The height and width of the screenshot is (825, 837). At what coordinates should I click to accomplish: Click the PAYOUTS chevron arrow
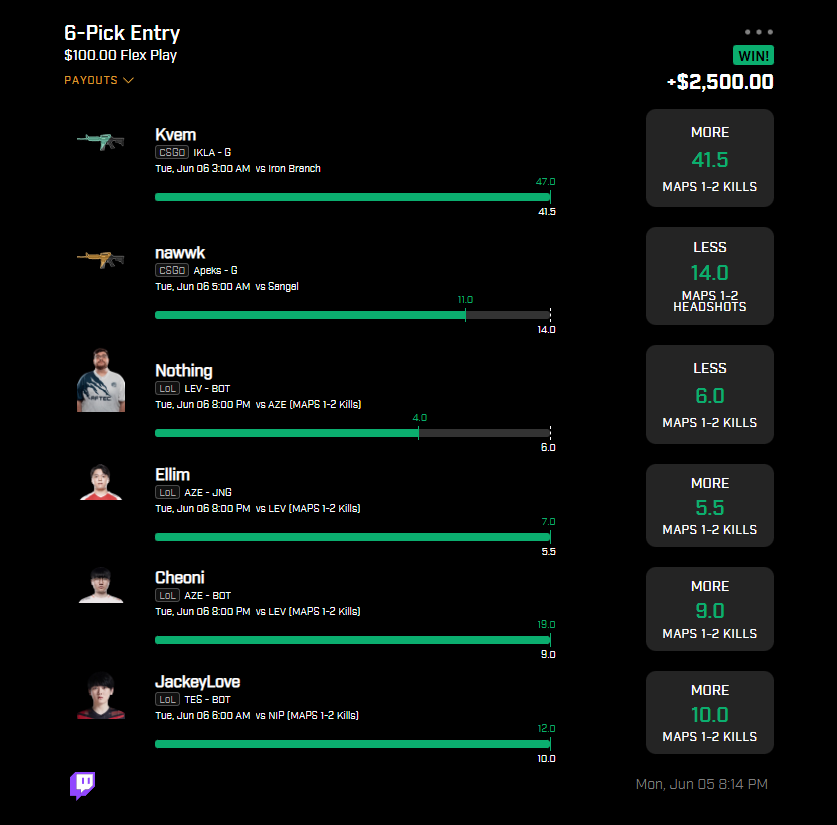pos(128,80)
